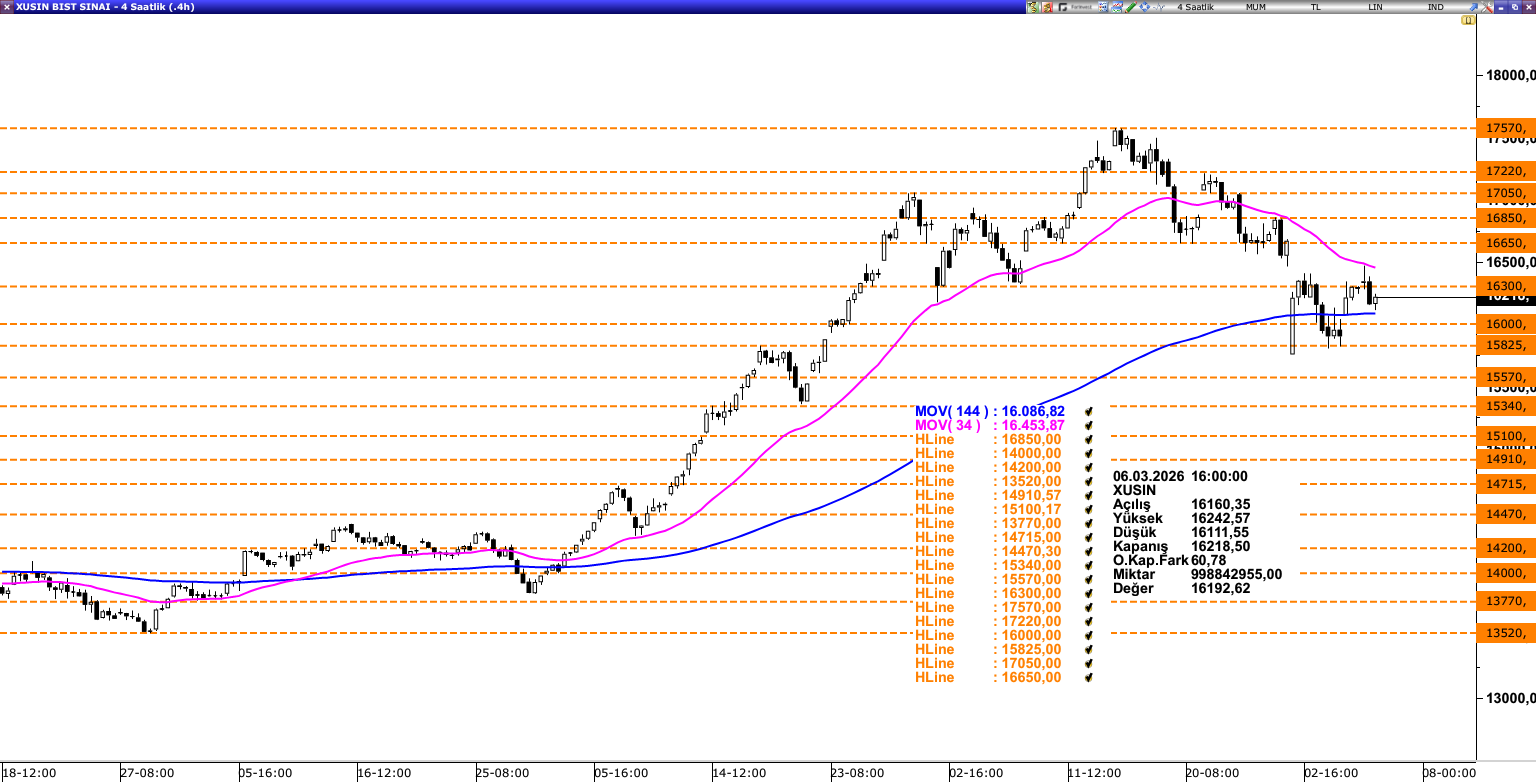
Task: Toggle the MOV(34) indicator checkmark
Action: coord(1087,425)
